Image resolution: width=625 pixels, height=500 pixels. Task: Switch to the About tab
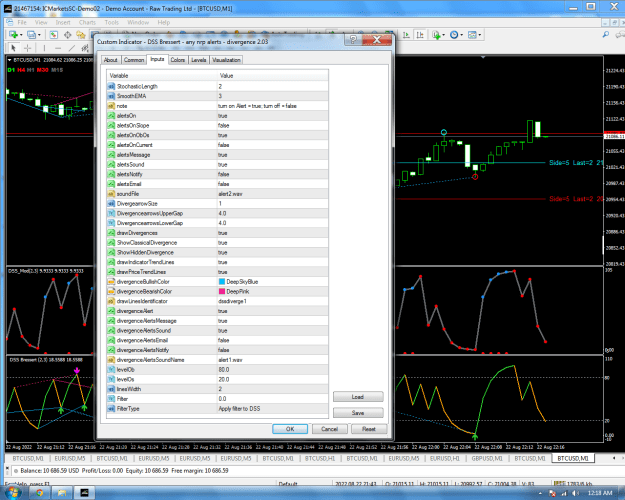point(110,60)
